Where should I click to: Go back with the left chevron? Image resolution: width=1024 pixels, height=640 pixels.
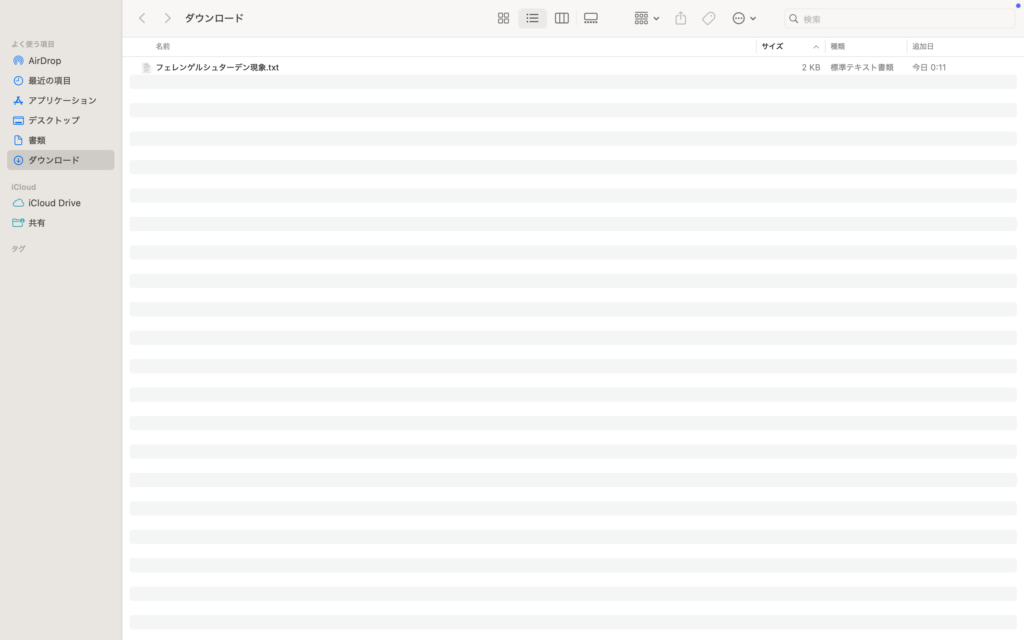tap(142, 18)
